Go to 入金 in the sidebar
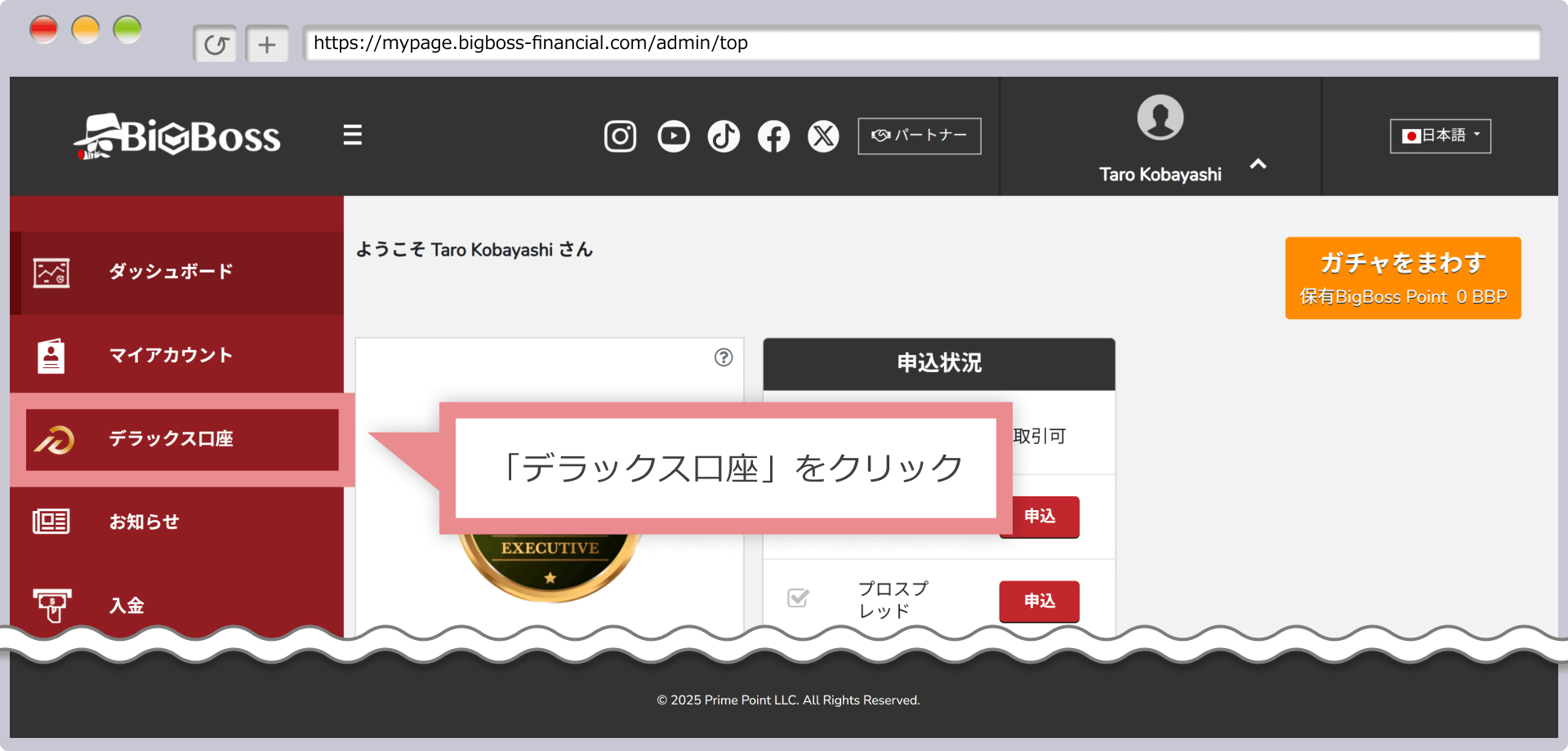 point(127,605)
